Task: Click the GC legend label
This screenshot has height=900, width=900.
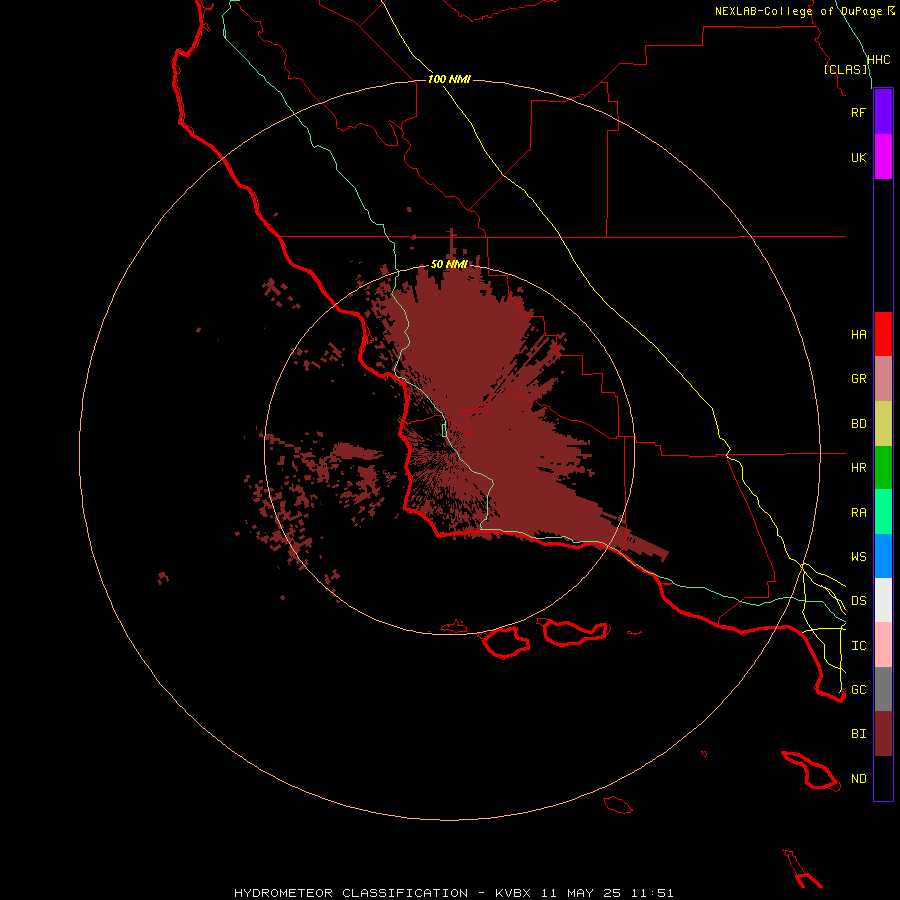Action: [858, 690]
